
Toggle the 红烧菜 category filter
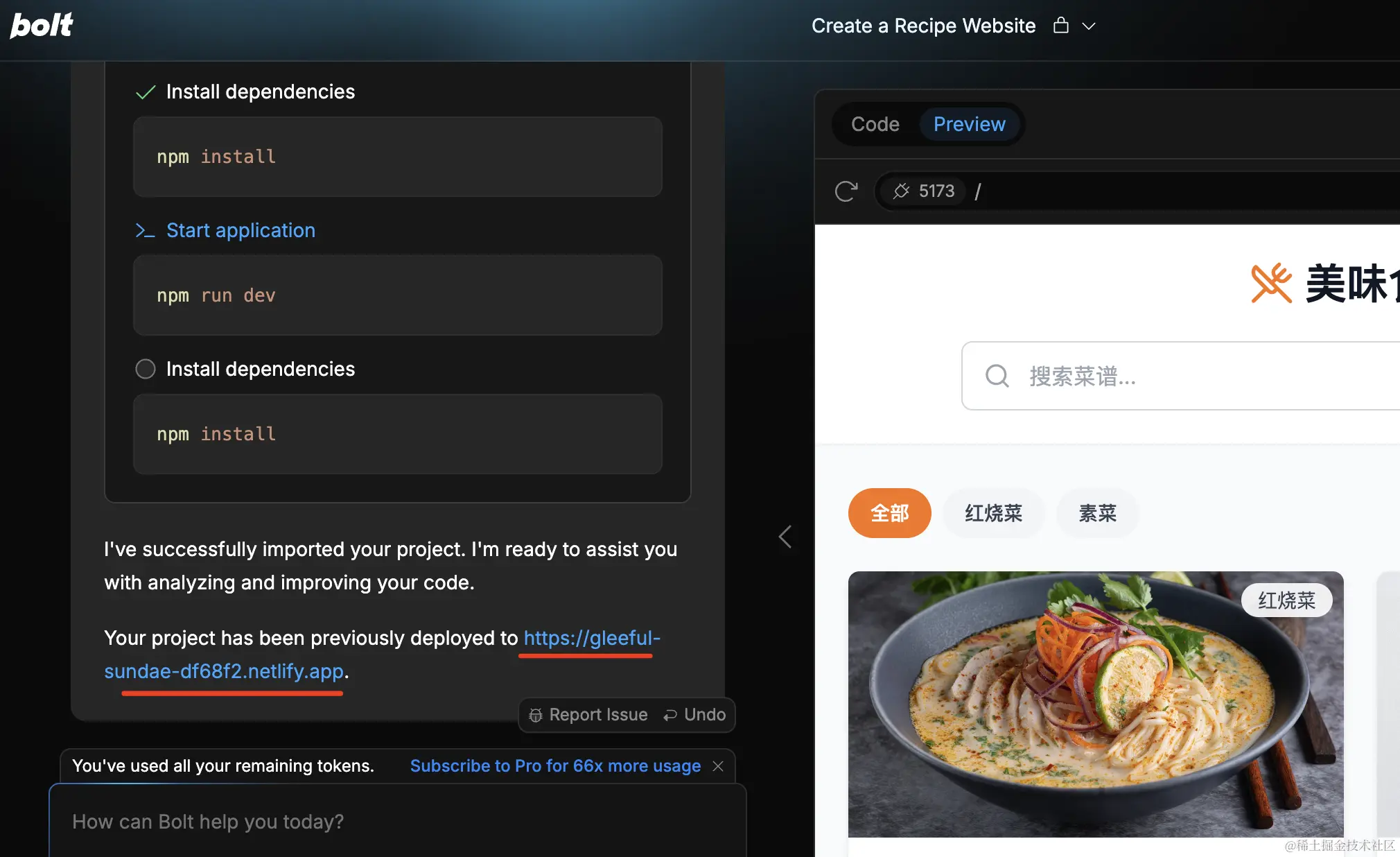pyautogui.click(x=993, y=513)
